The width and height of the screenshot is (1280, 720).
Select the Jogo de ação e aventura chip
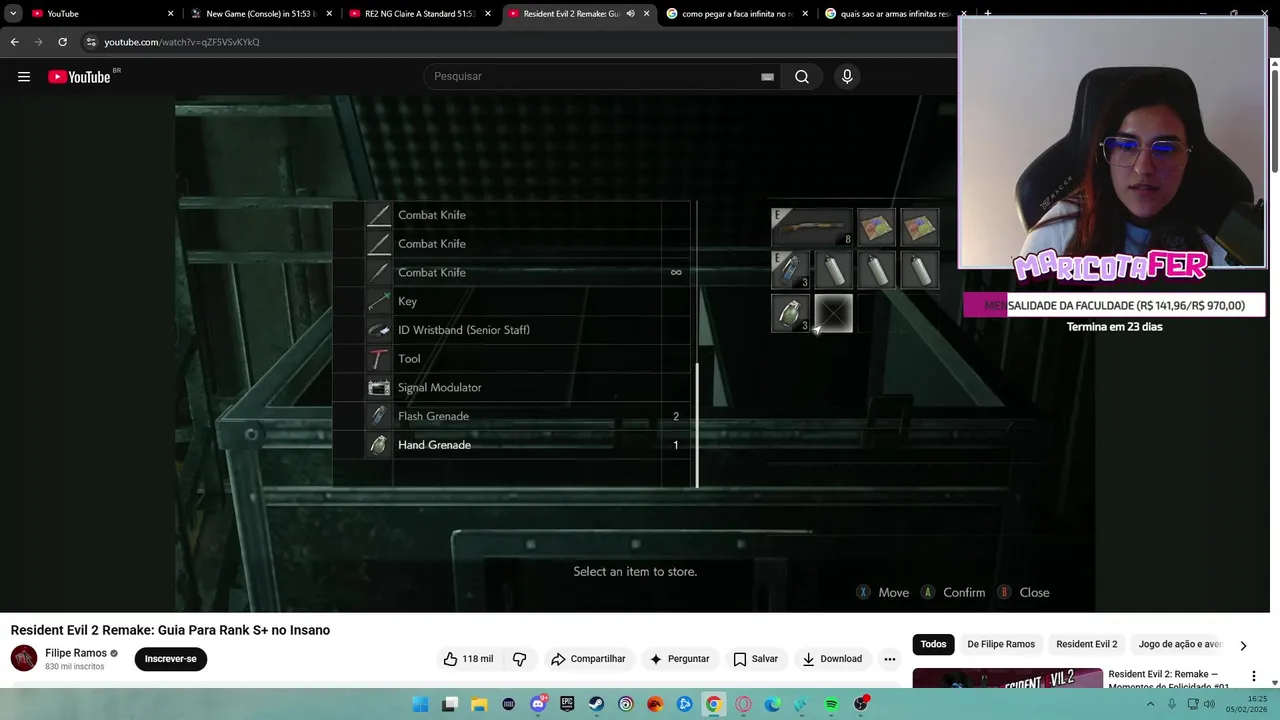[1180, 644]
